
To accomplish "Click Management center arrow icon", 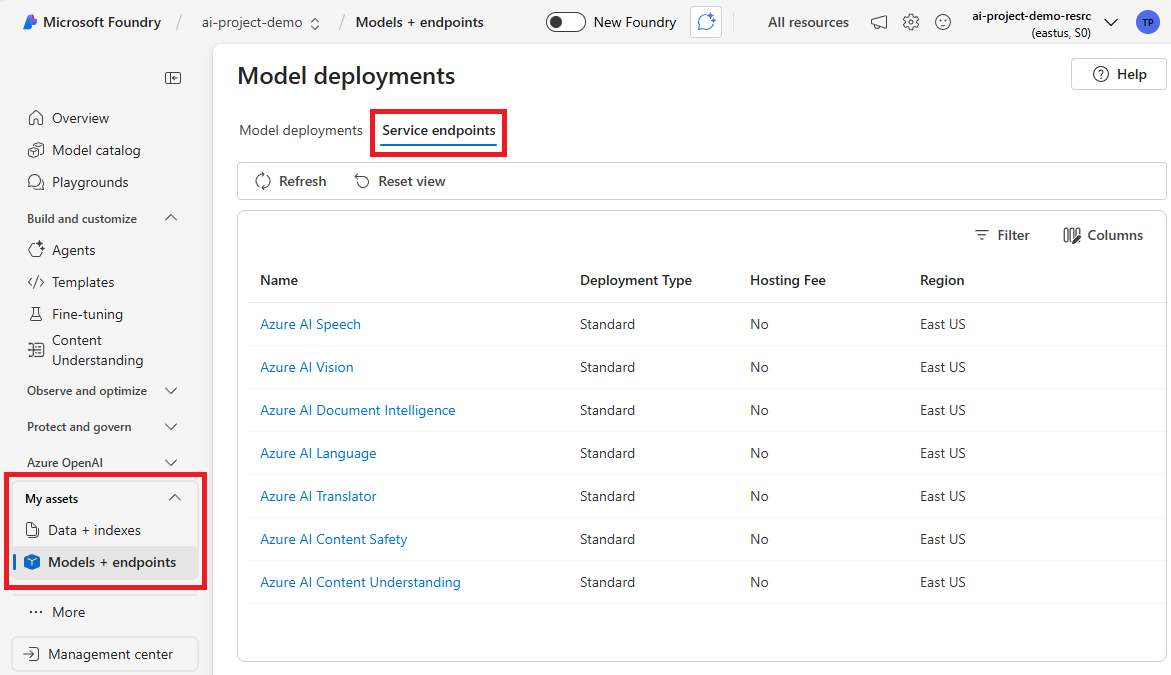I will (31, 654).
